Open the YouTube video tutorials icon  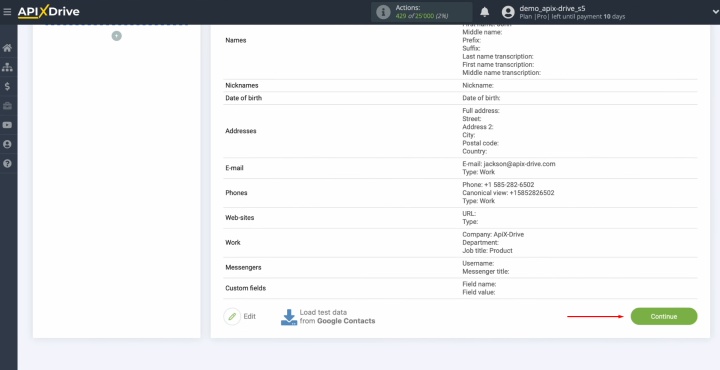coord(7,125)
